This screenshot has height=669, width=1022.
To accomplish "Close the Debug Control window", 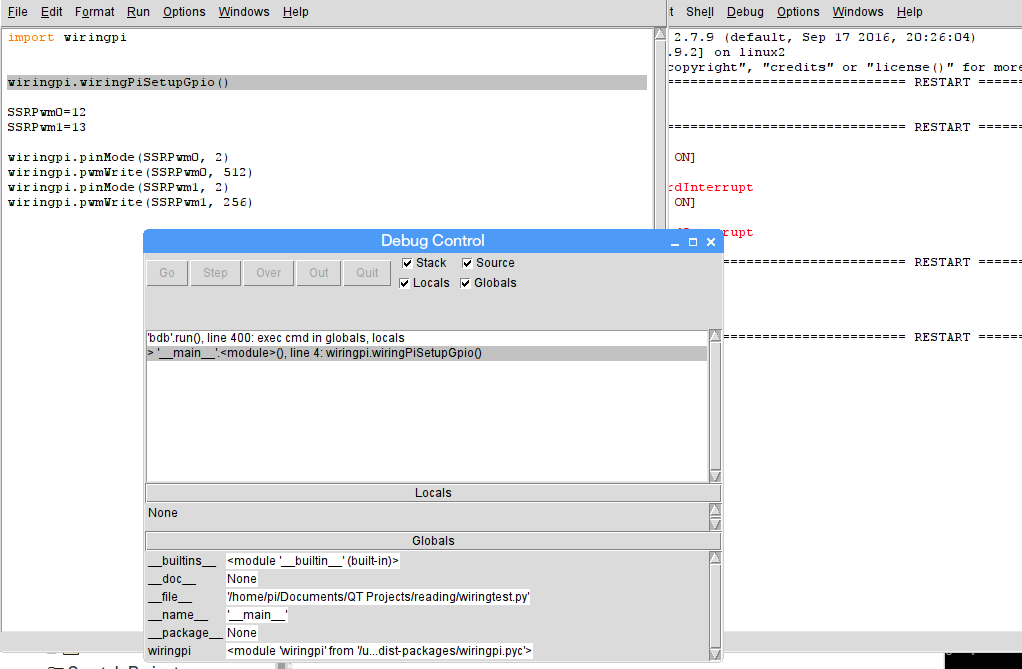I will [711, 242].
